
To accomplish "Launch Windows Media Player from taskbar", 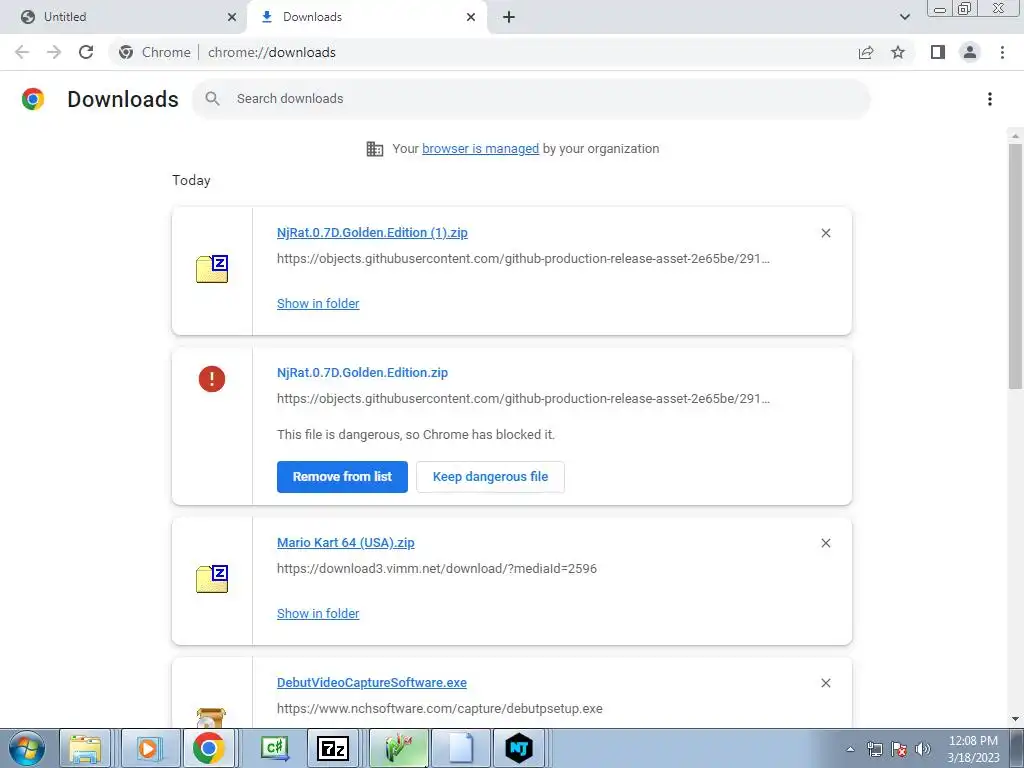I will [x=148, y=749].
